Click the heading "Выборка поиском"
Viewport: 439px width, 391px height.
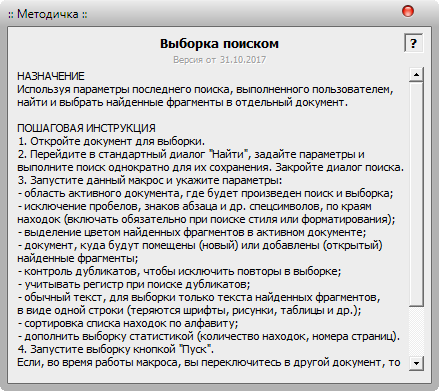(219, 44)
